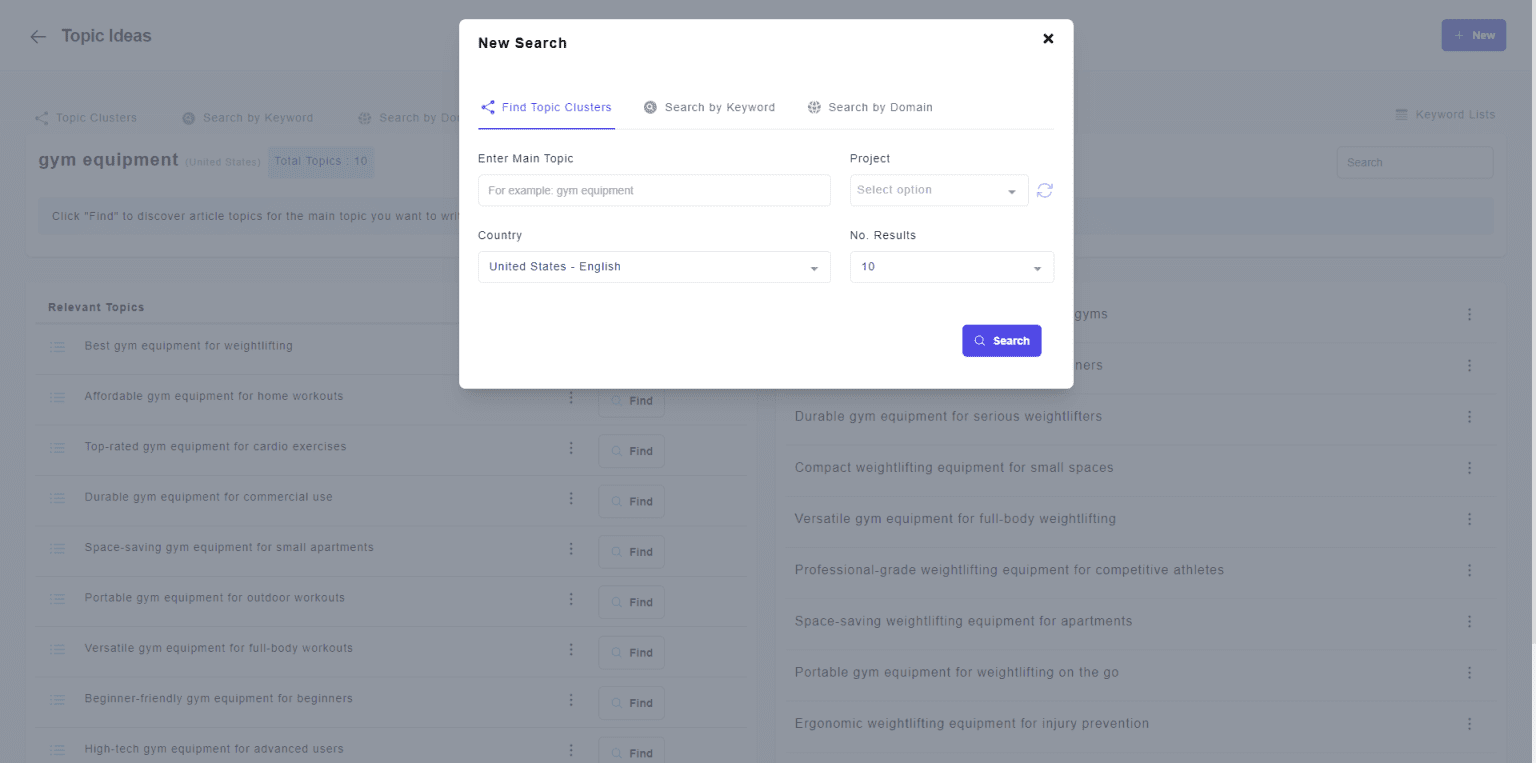The width and height of the screenshot is (1536, 763).
Task: Expand the Project select option dropdown
Action: [x=938, y=191]
